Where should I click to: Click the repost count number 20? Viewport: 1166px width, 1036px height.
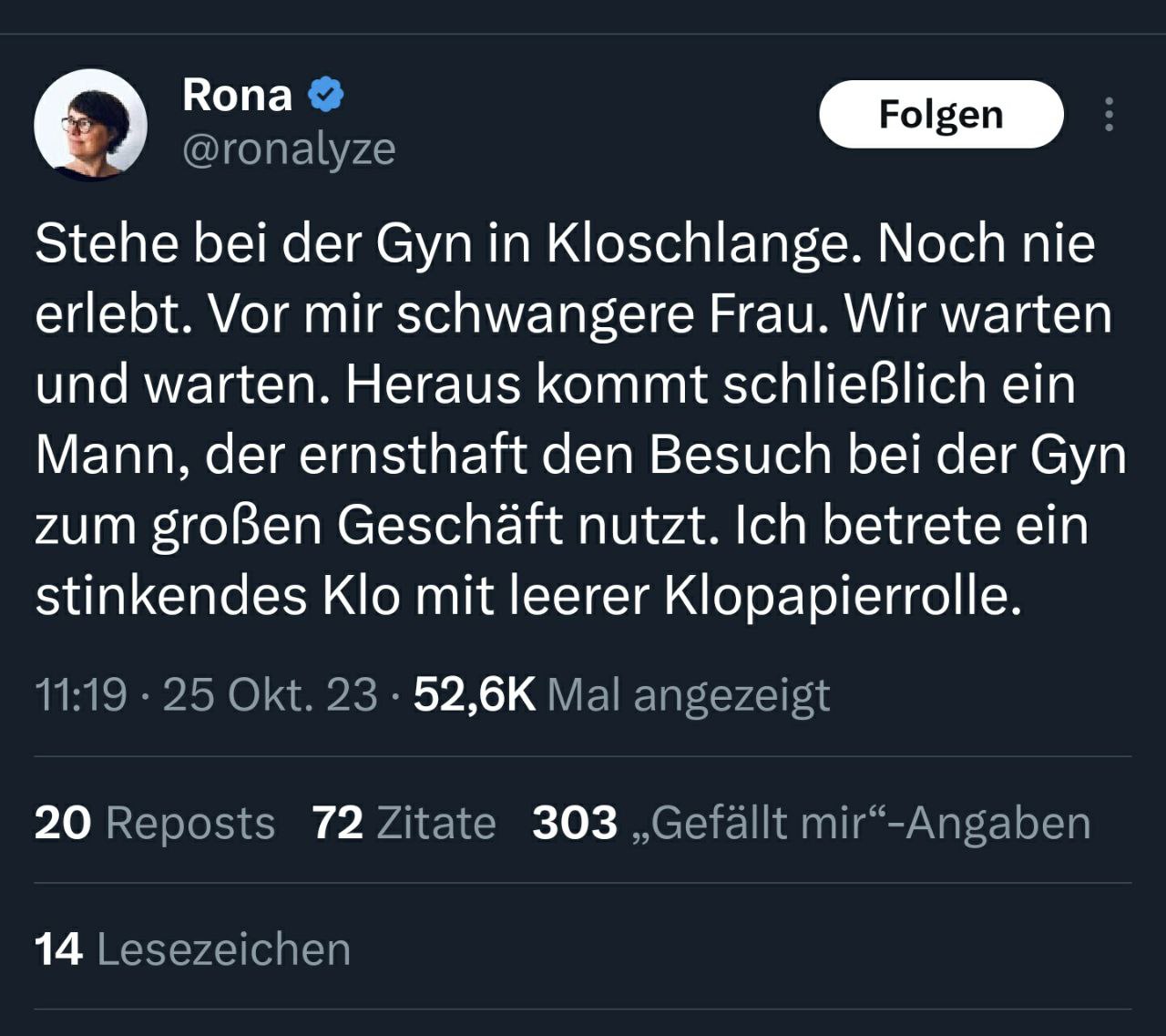[x=63, y=823]
